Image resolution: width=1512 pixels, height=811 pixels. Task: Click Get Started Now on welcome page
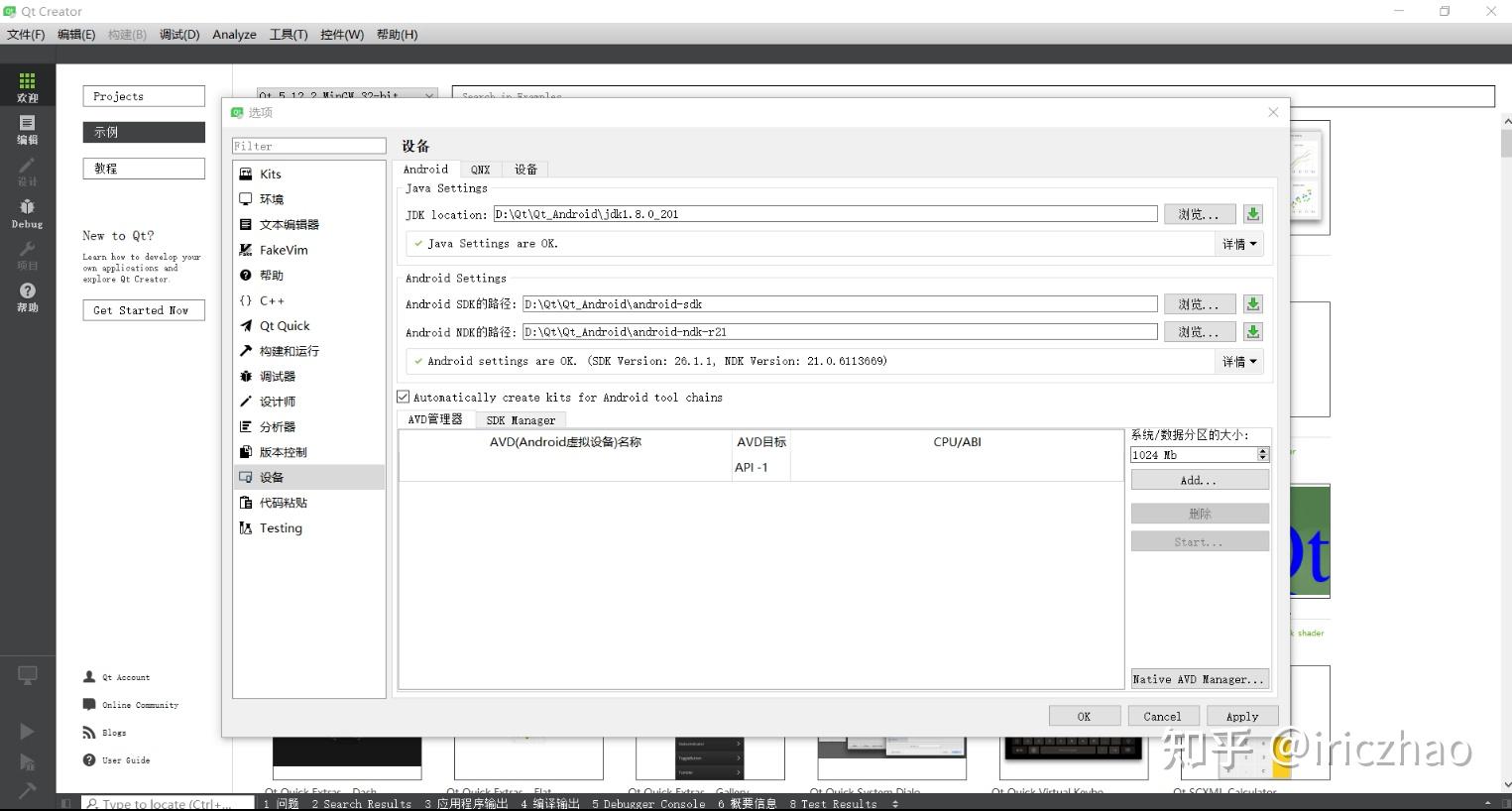(x=143, y=310)
